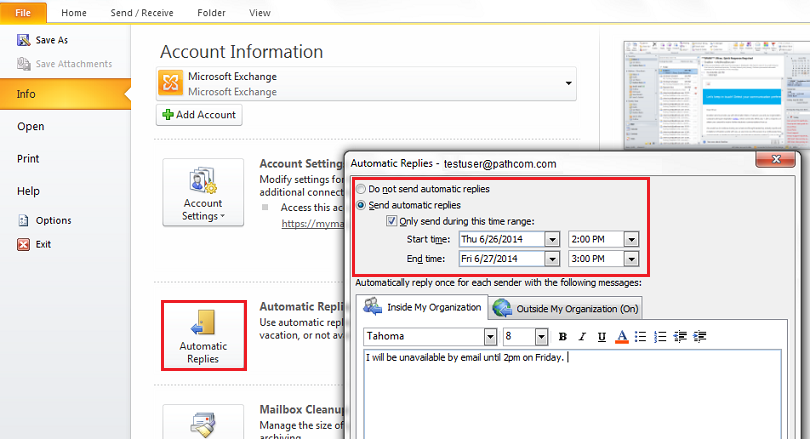Decrease indent in reply message
810x439 pixels.
(680, 337)
